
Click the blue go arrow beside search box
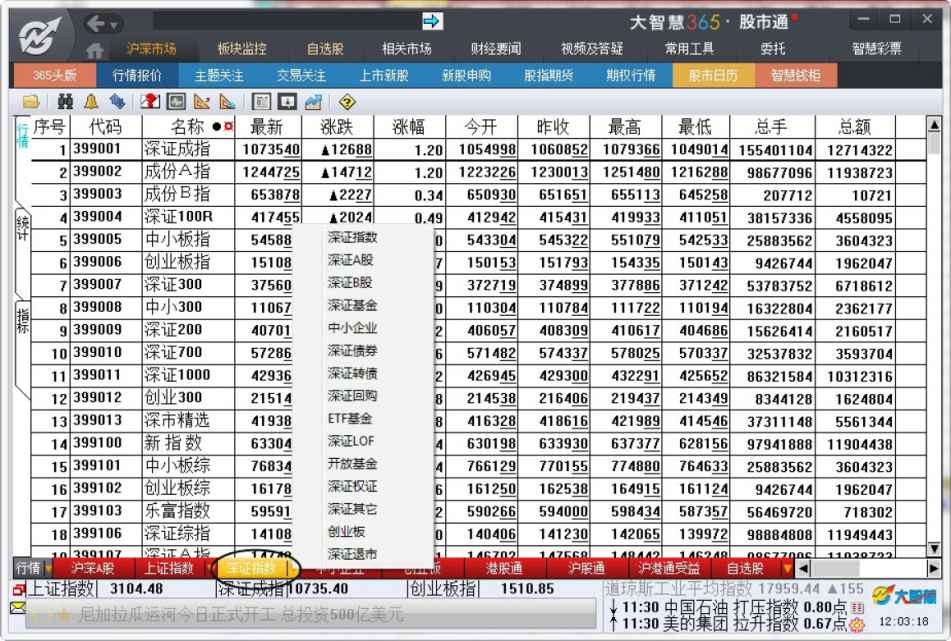[432, 21]
